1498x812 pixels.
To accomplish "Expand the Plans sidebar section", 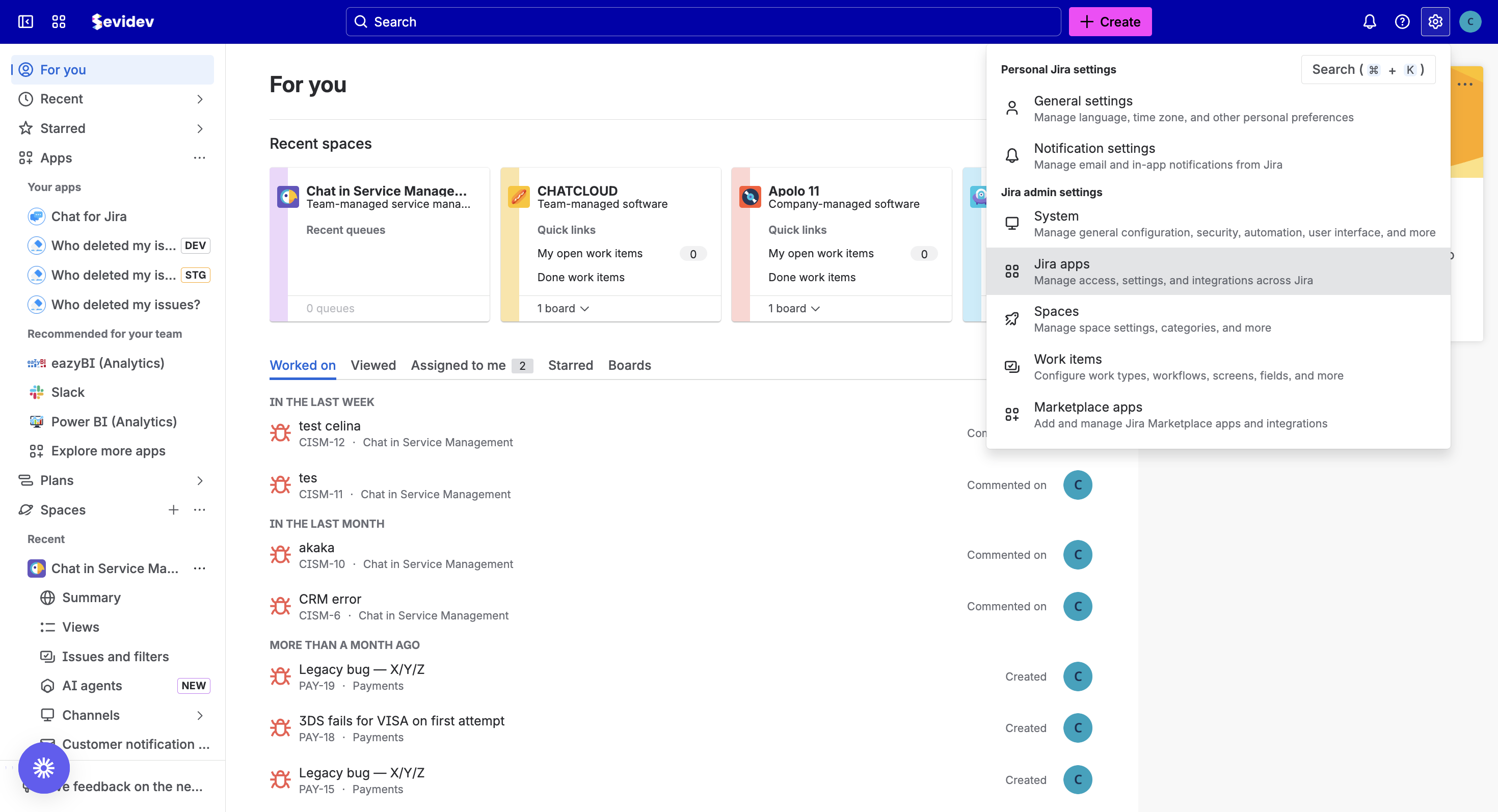I will click(x=199, y=481).
